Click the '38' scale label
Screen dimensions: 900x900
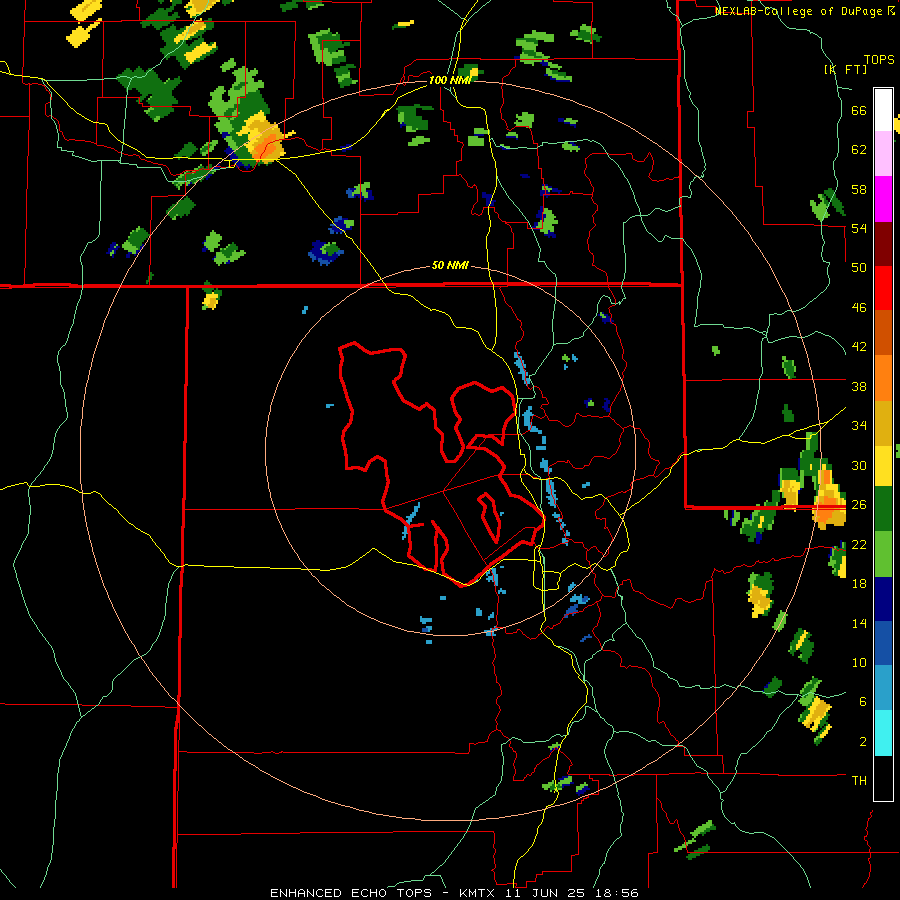tap(859, 386)
